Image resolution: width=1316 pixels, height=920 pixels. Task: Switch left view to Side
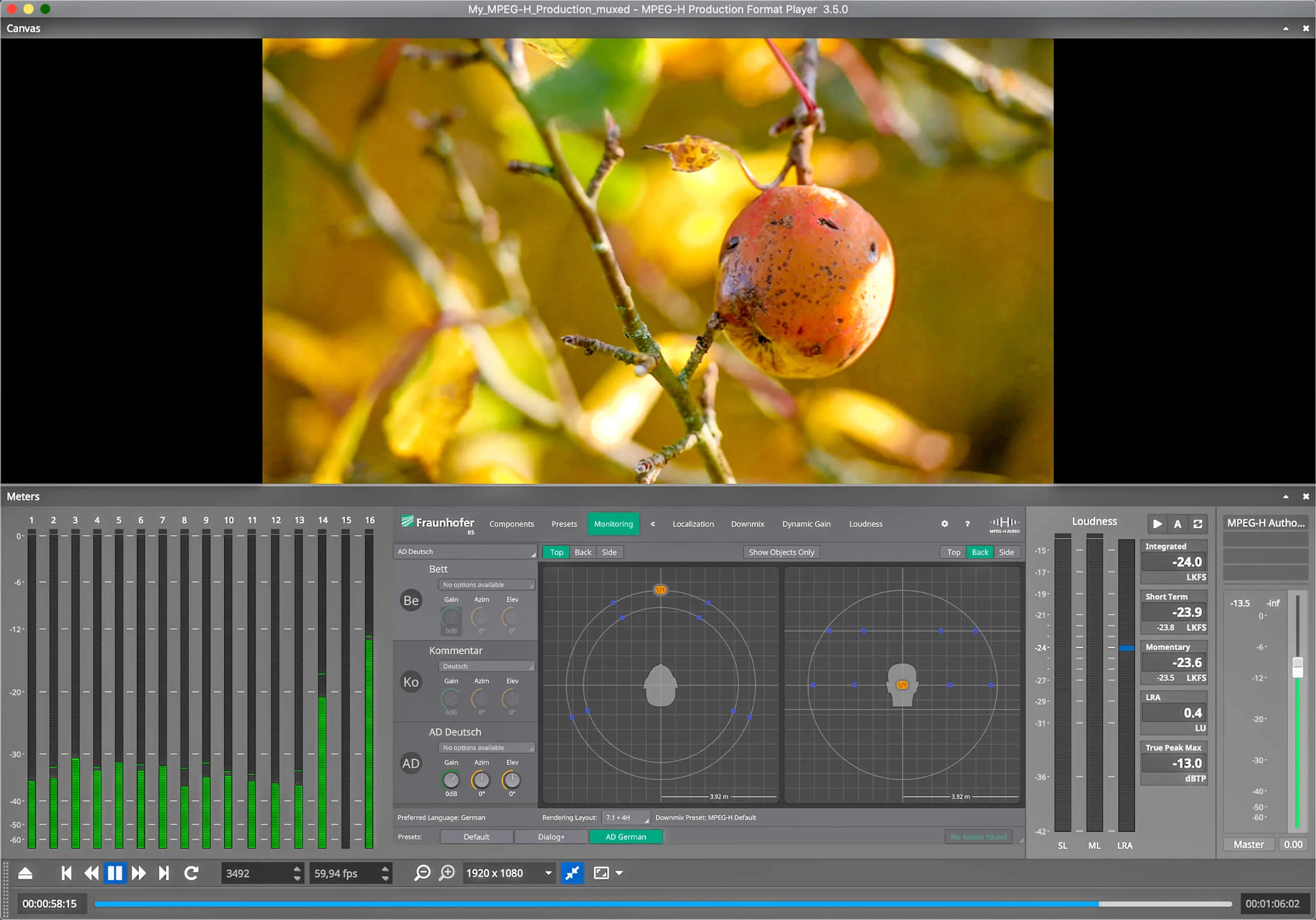coord(609,552)
